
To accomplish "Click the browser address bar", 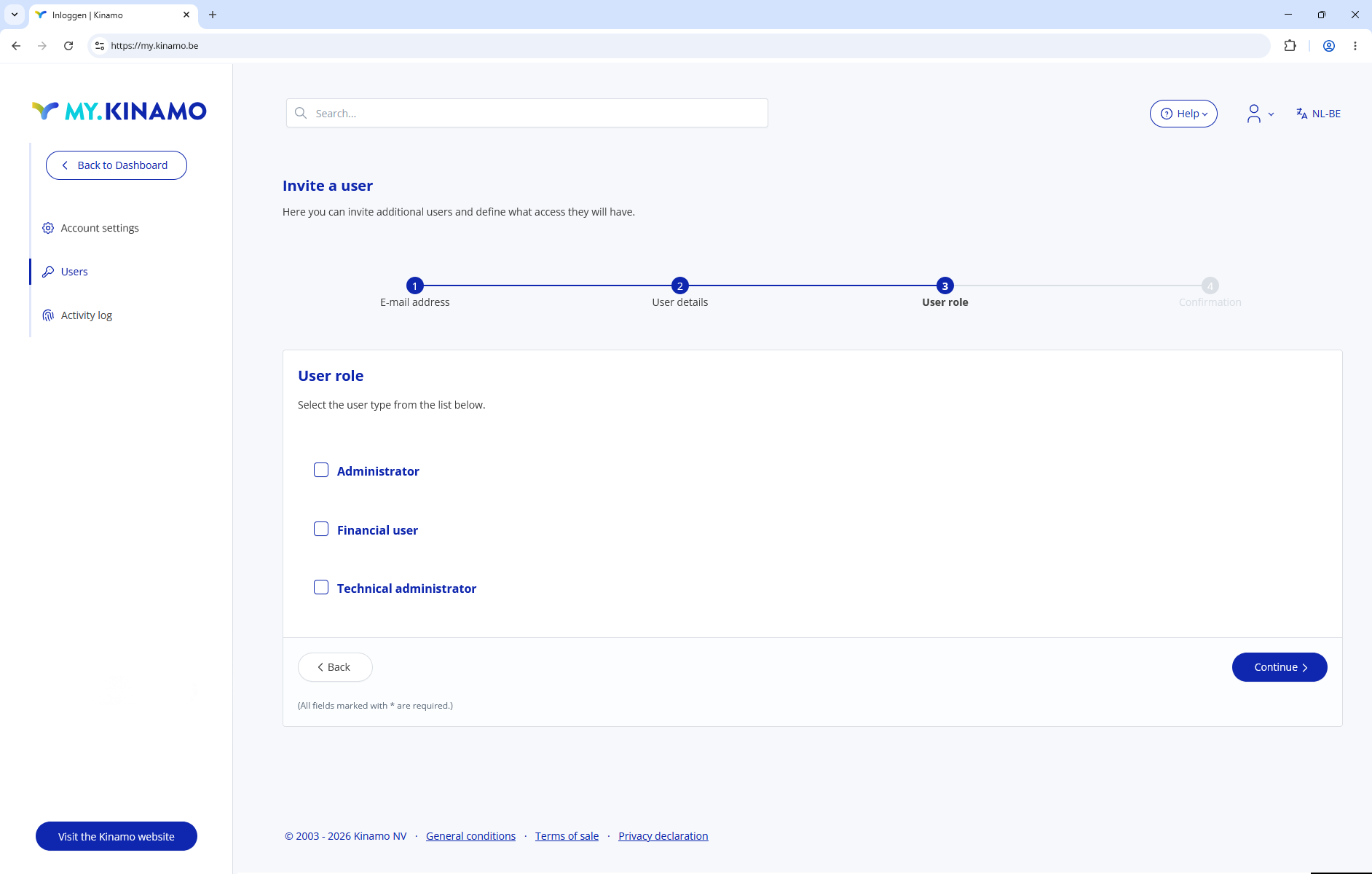I will pos(677,46).
